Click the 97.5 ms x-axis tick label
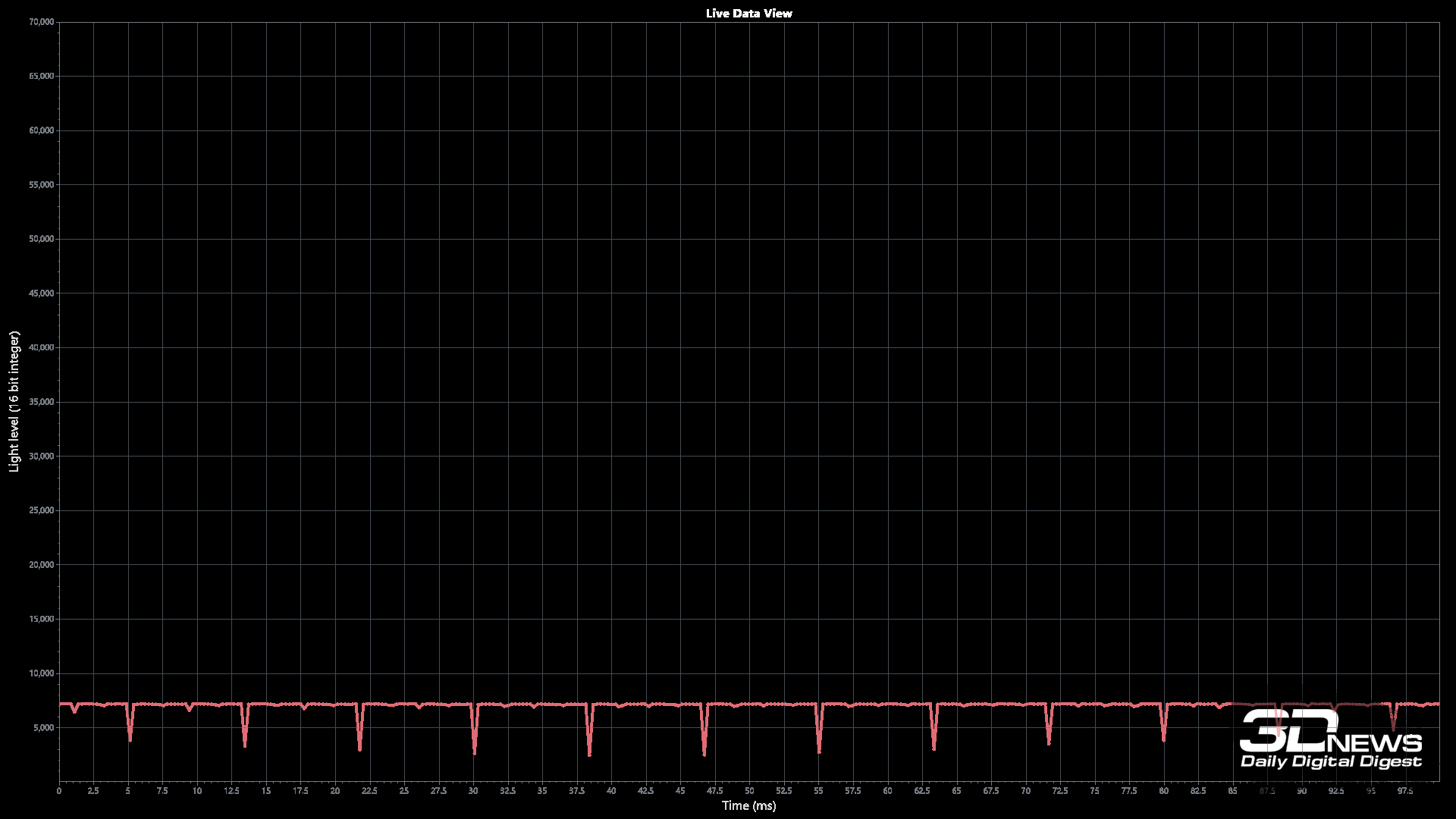Image resolution: width=1456 pixels, height=819 pixels. pos(1405,791)
